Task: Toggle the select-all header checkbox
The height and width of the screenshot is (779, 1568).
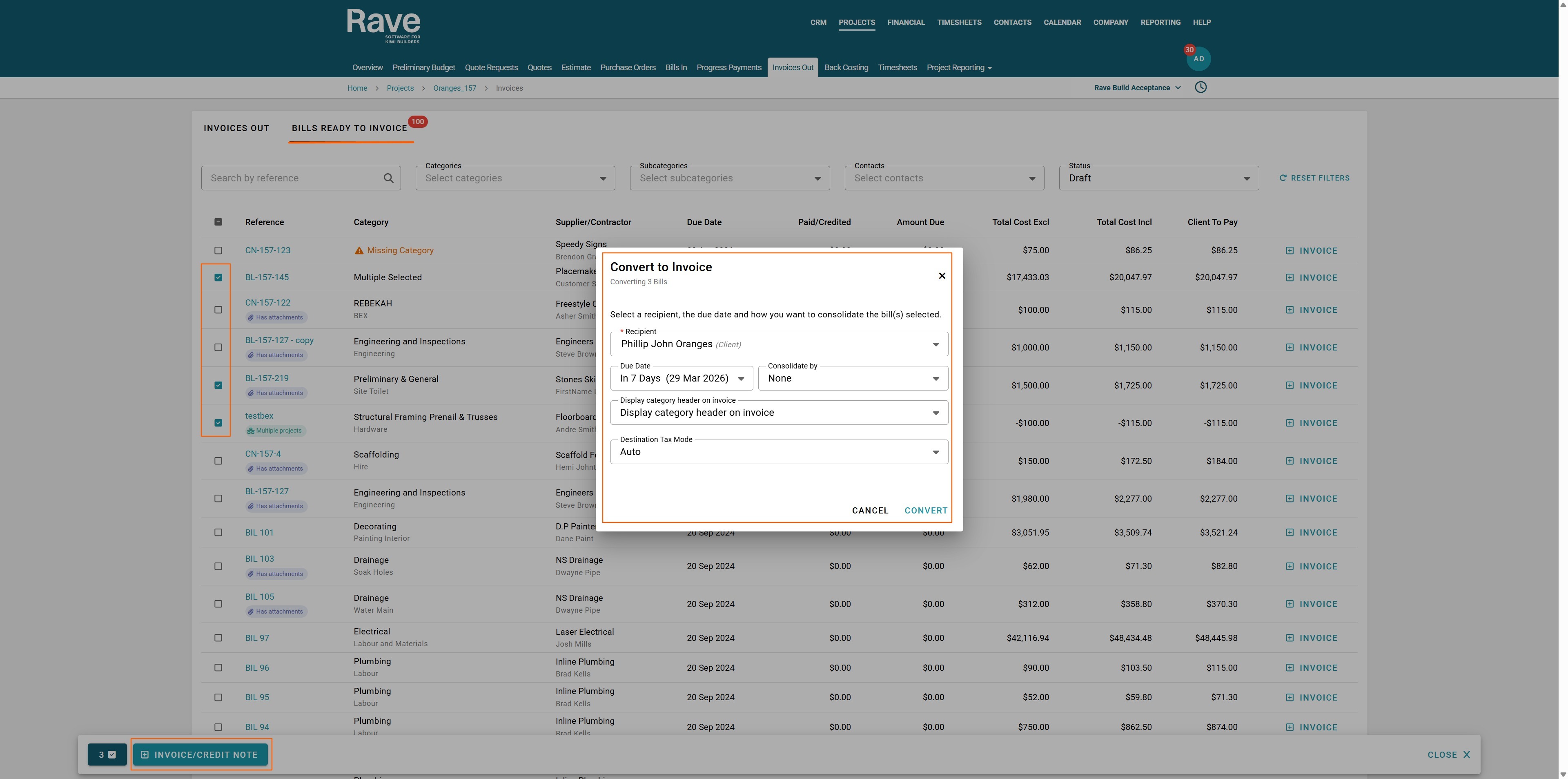Action: [218, 222]
